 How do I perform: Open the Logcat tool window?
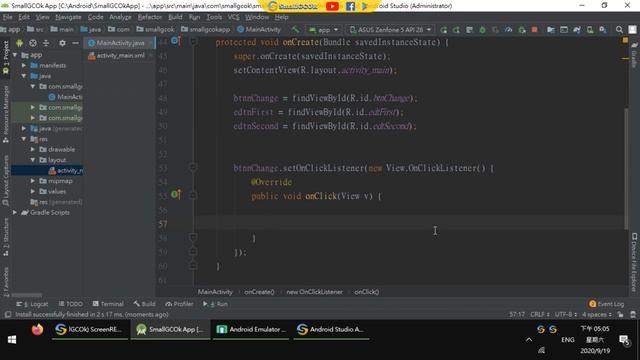(x=32, y=304)
